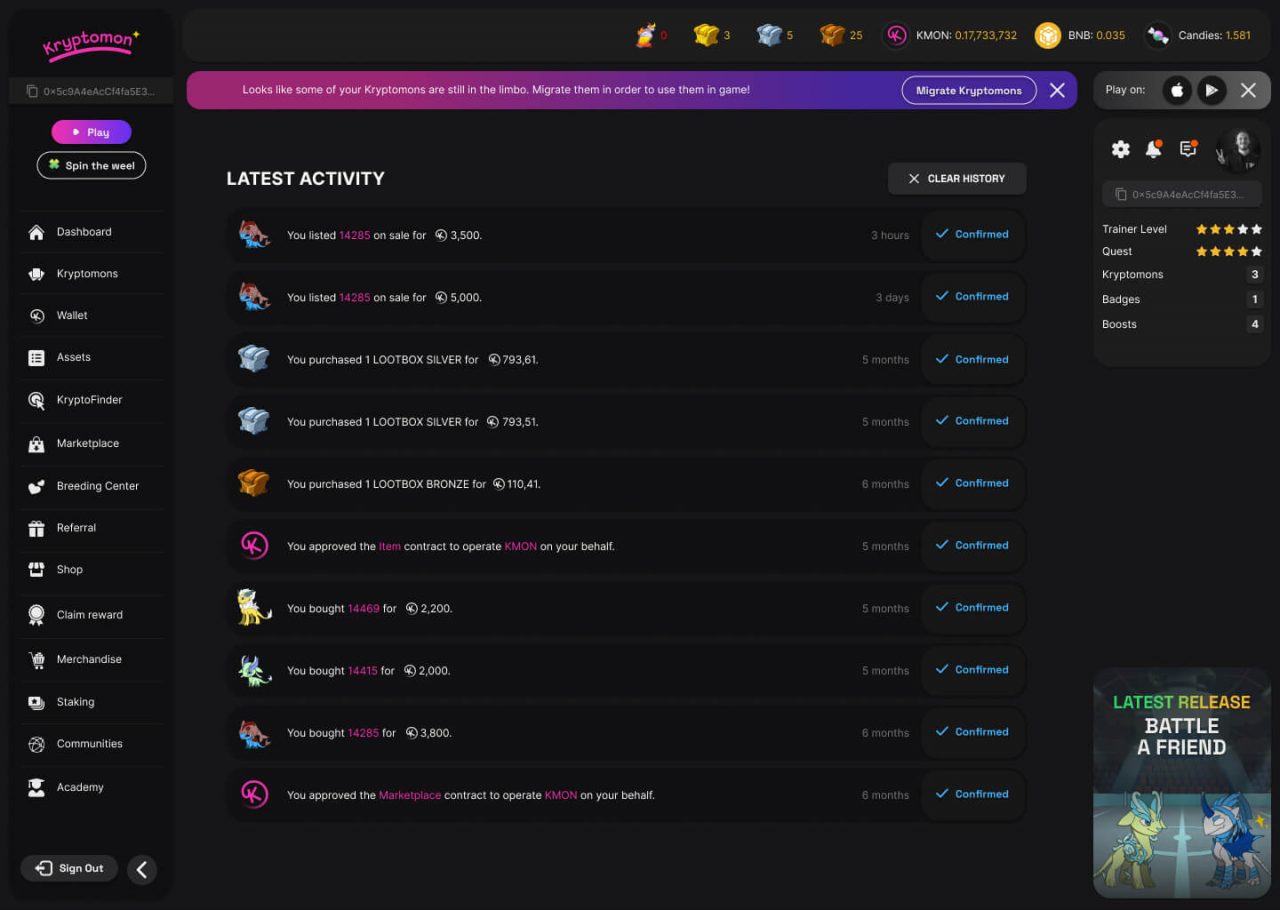
Task: Click the Candies balance icon
Action: pos(1157,35)
